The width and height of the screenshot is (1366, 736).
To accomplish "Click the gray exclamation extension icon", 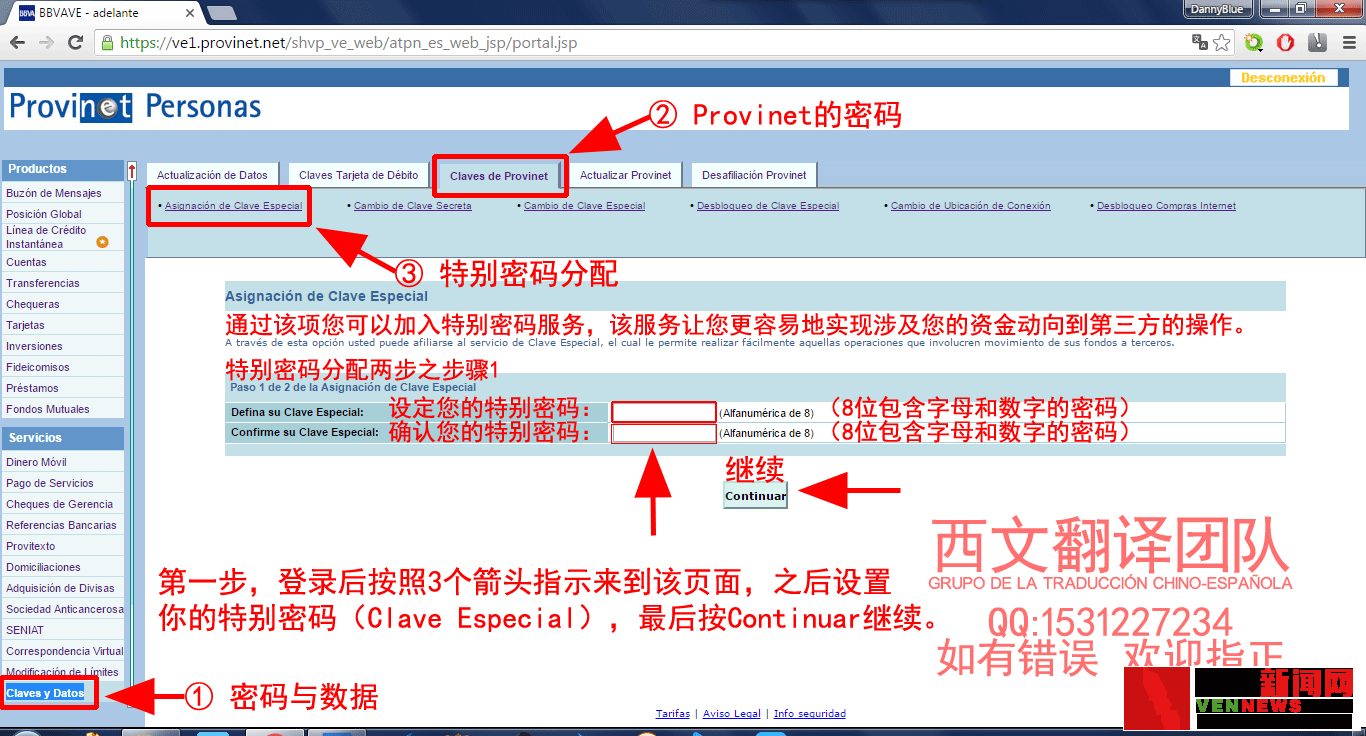I will coord(1318,42).
